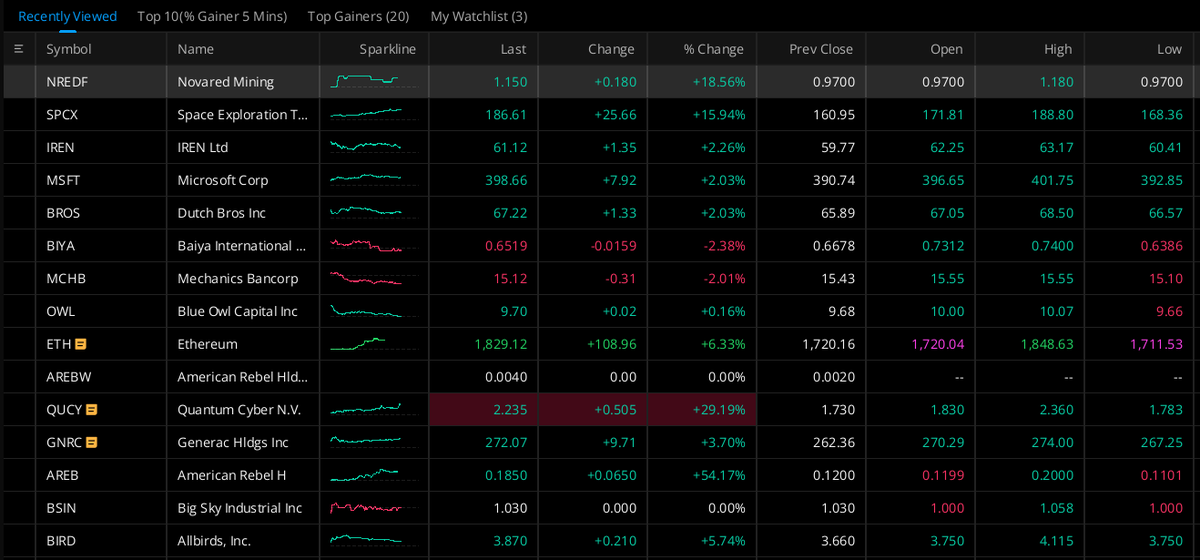The image size is (1200, 560).
Task: Sort by the Symbol column header
Action: (x=68, y=49)
